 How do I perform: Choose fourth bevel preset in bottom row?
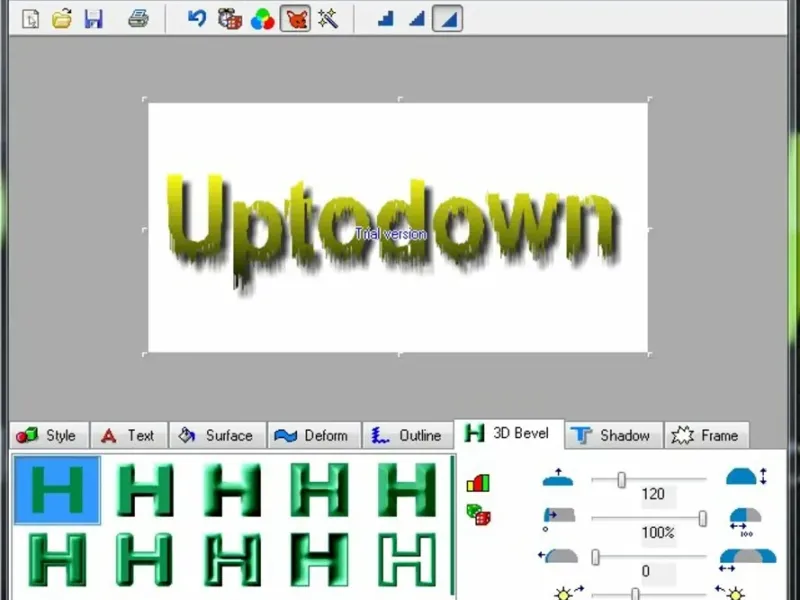pos(319,559)
